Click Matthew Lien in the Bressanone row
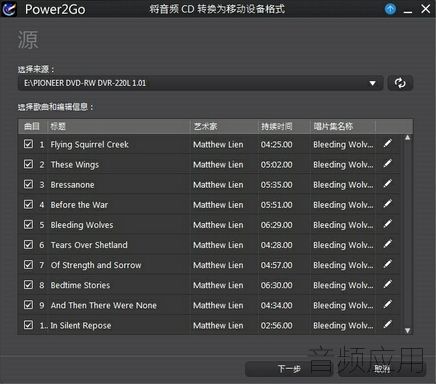Viewport: 436px width, 384px height. pos(218,185)
